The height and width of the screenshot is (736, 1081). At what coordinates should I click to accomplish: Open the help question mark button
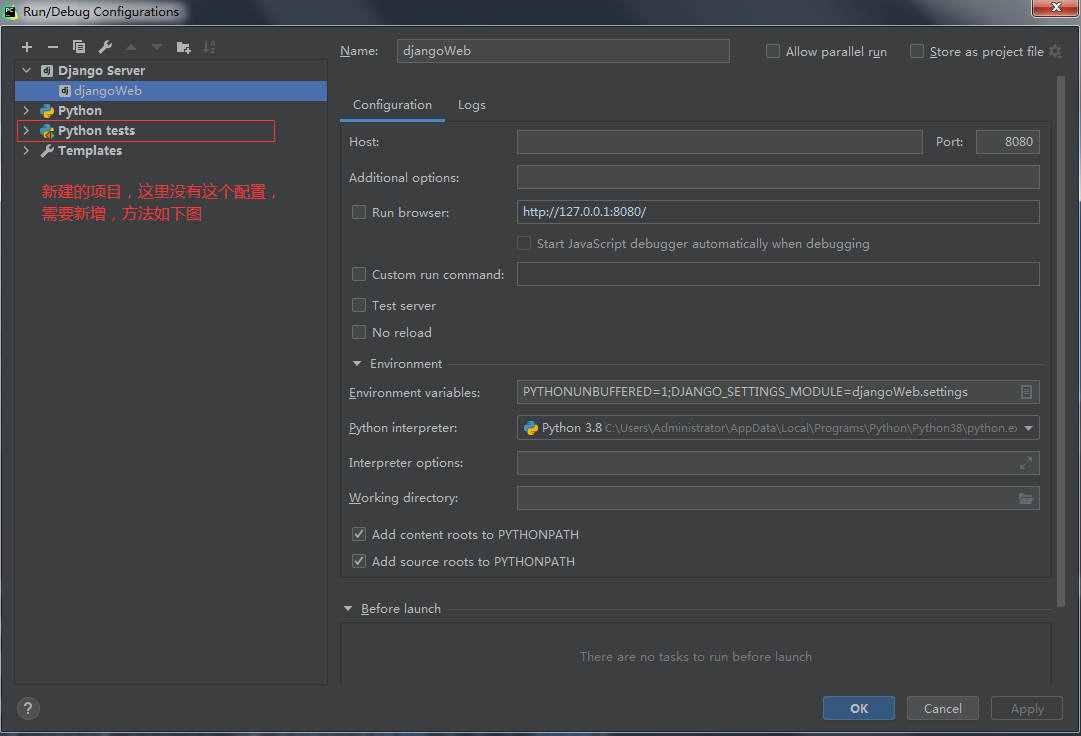[x=28, y=708]
